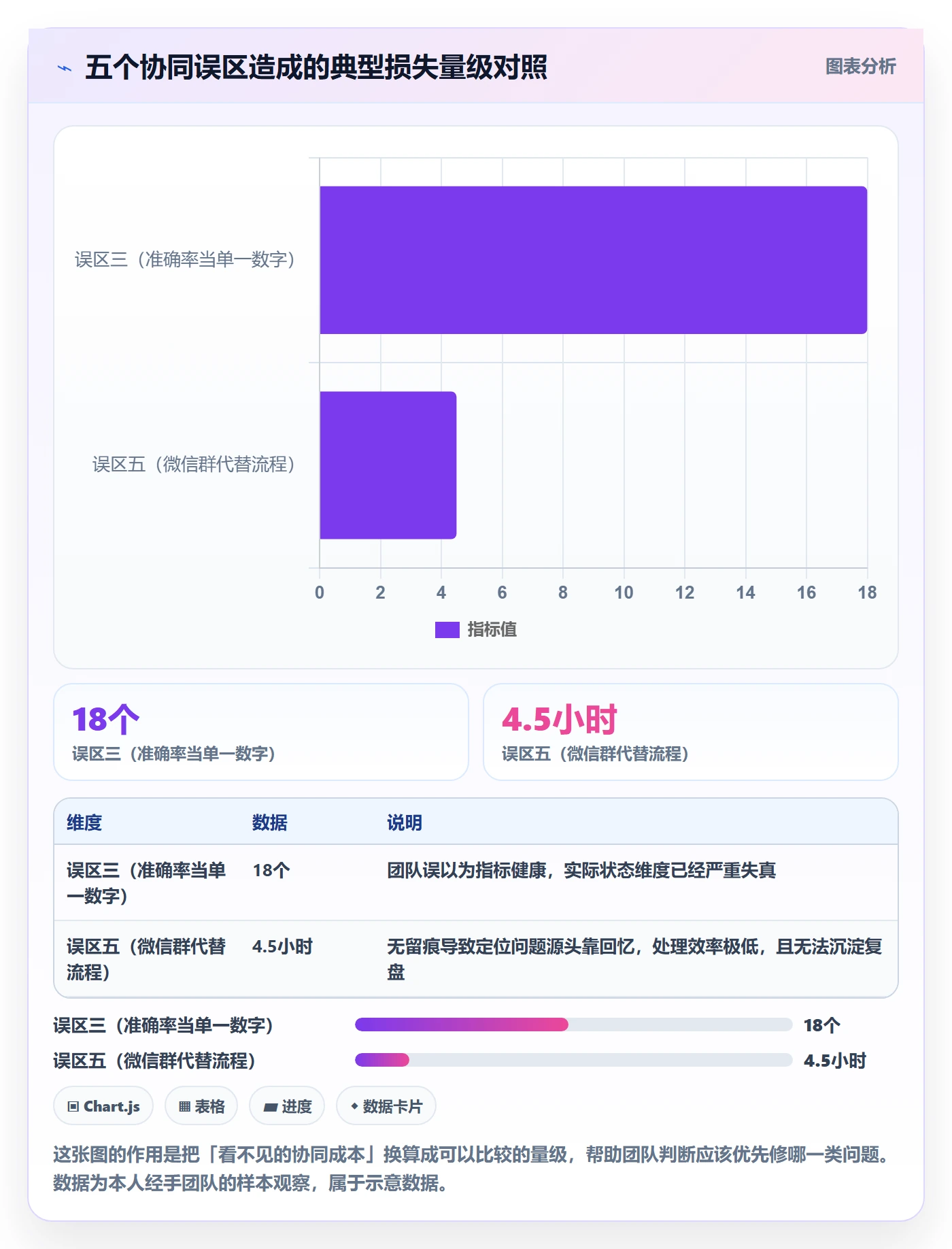Choose the 进度 chip
Viewport: 952px width, 1249px height.
point(287,1106)
